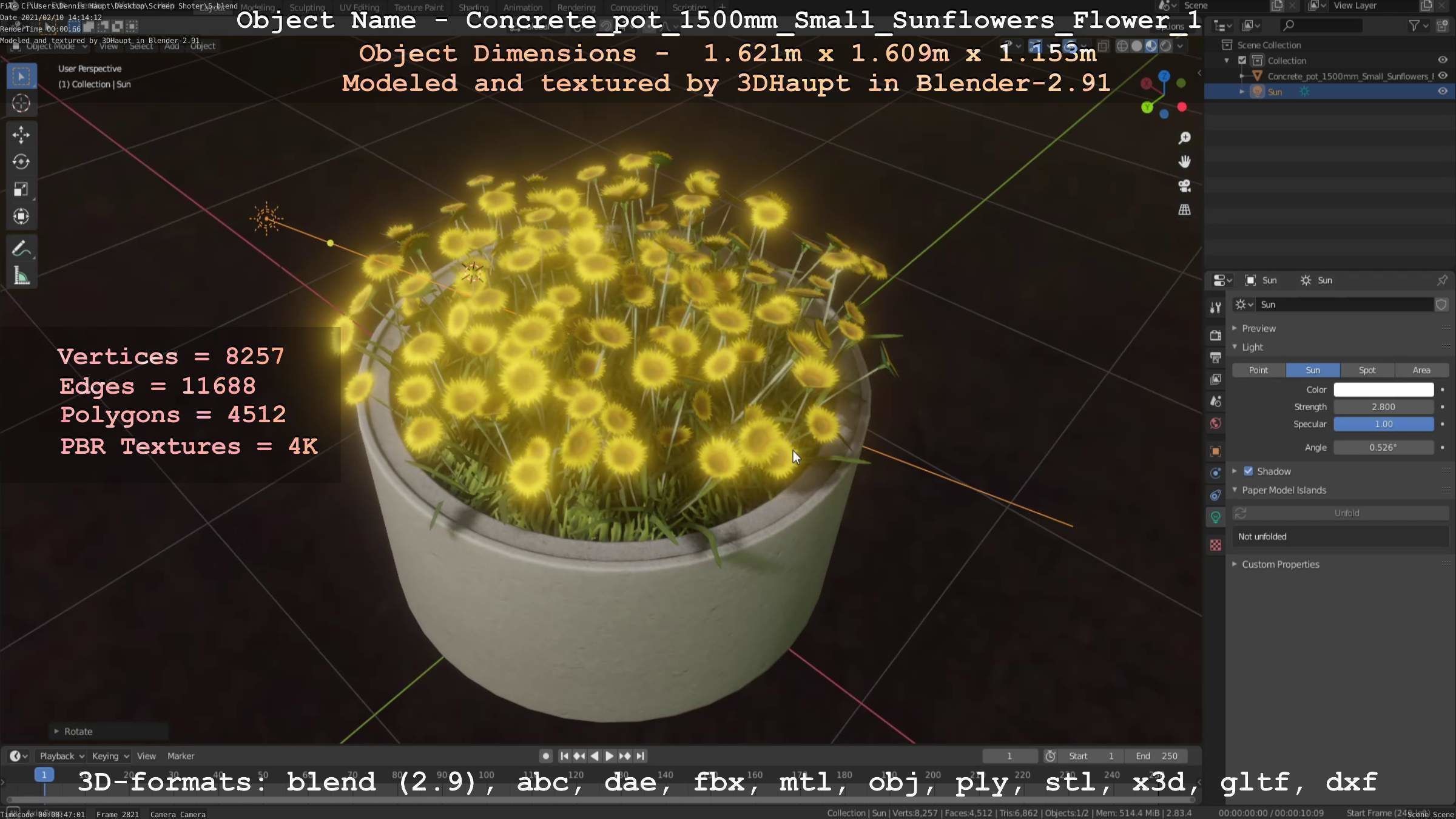Open the View Layer properties tab

pos(1215,379)
